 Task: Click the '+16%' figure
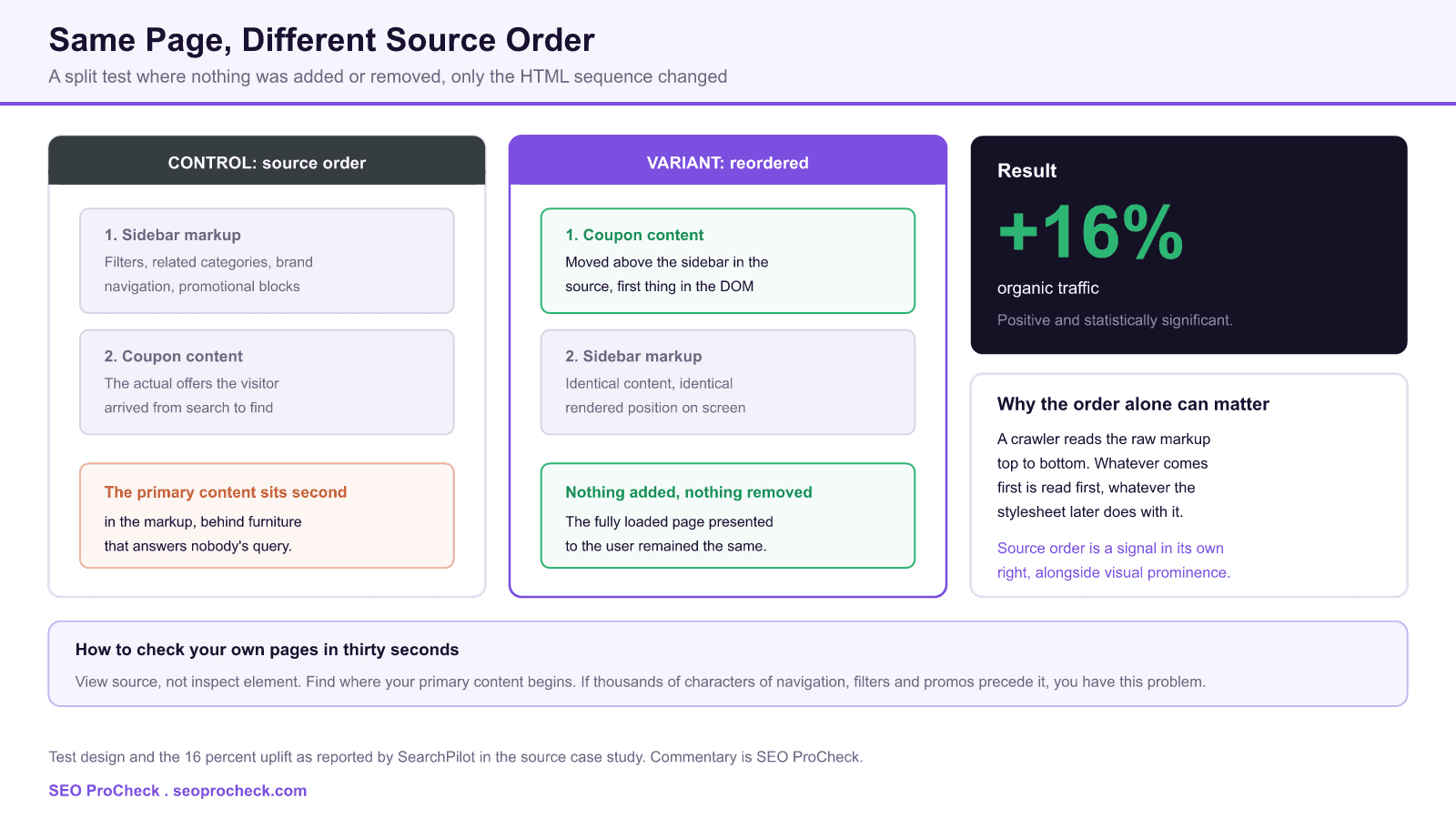[1090, 233]
